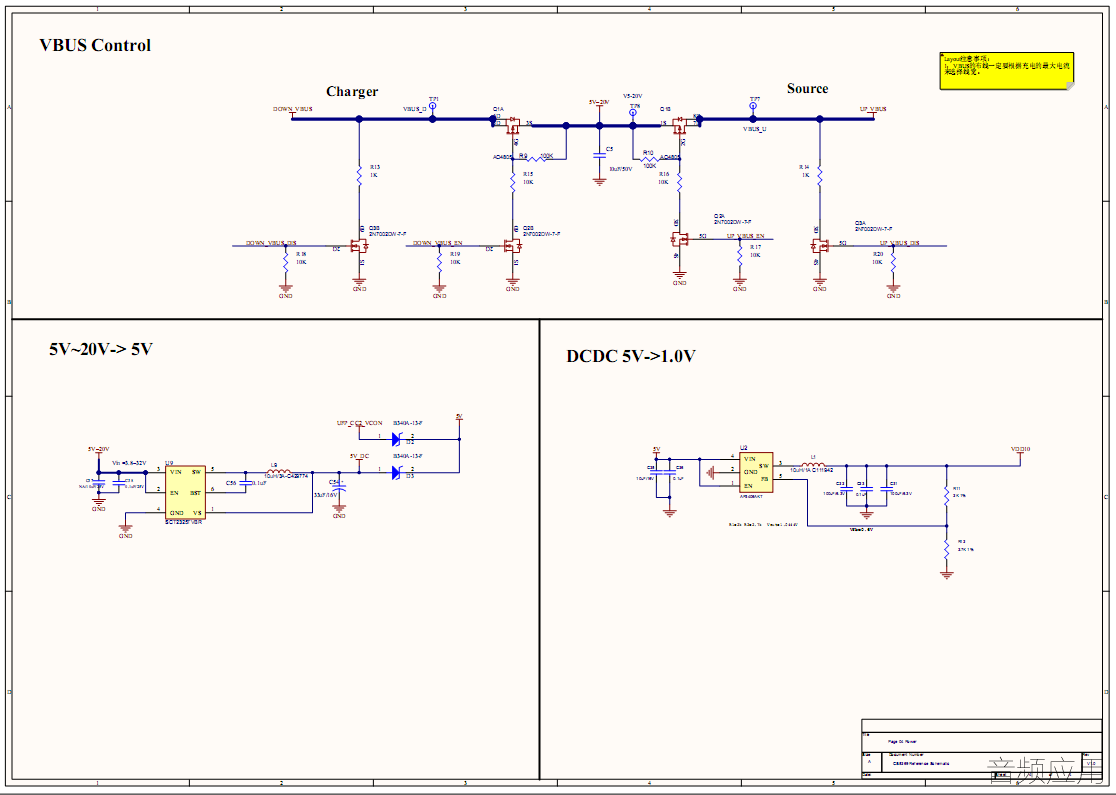The width and height of the screenshot is (1116, 795).
Task: Select transistor Q3B near DOWN_VBUS_DIS
Action: [359, 246]
